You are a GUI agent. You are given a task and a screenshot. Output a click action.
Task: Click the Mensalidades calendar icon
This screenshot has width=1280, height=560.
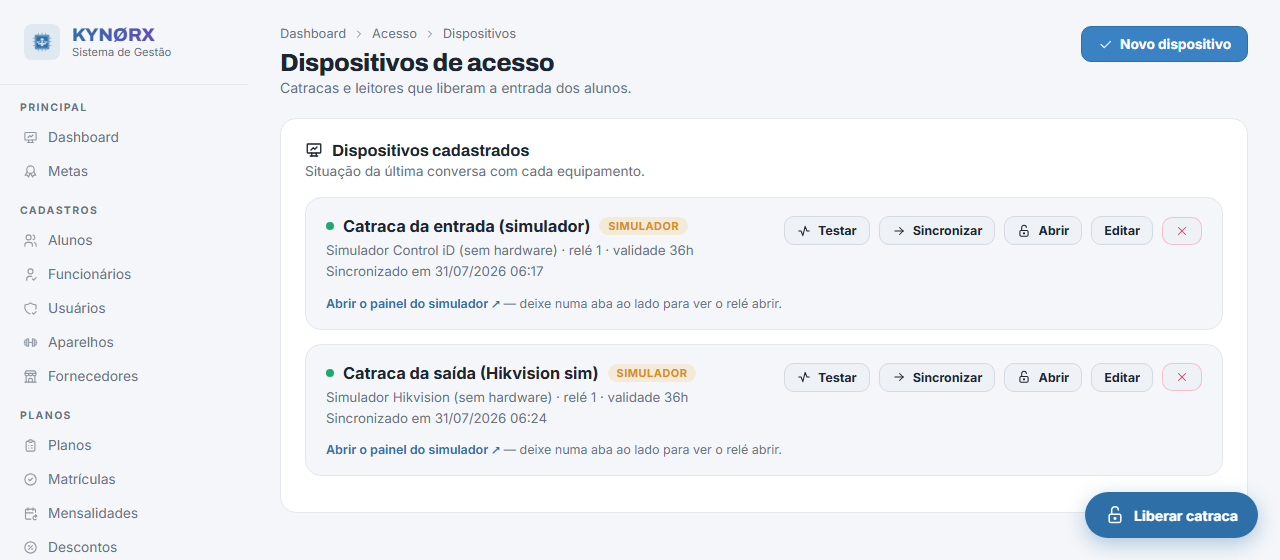click(30, 513)
